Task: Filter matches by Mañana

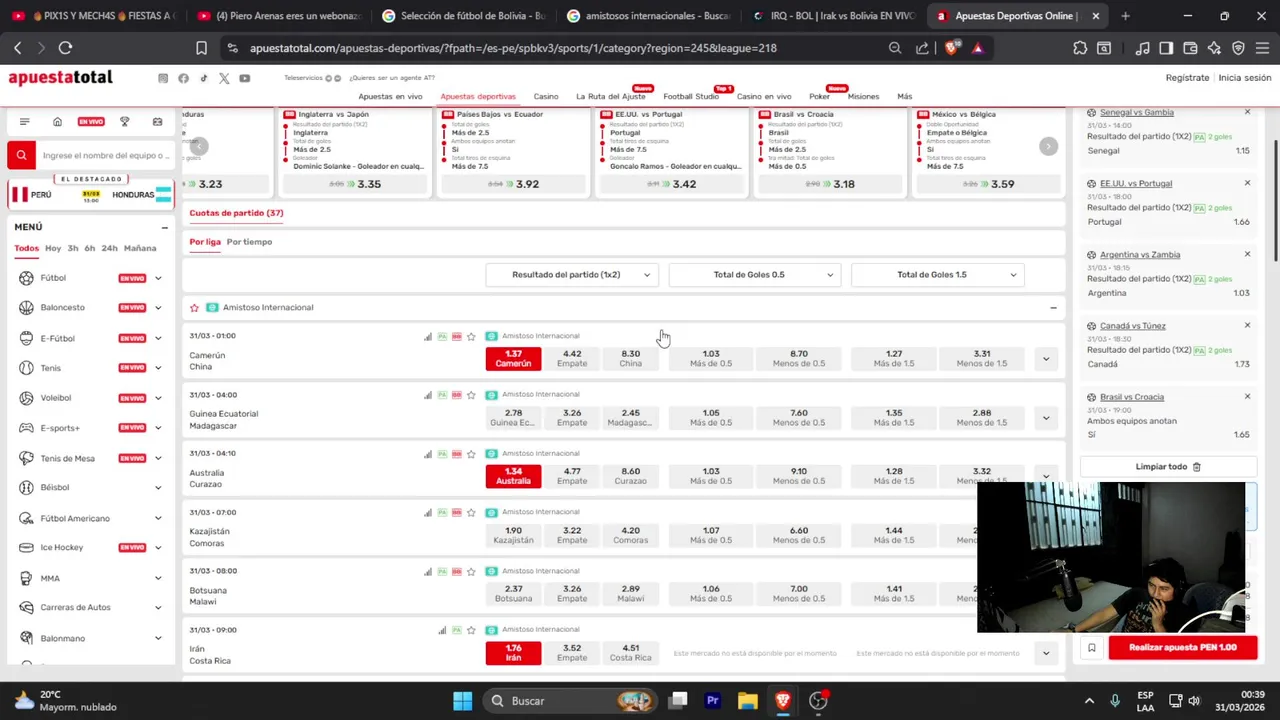Action: 140,248
